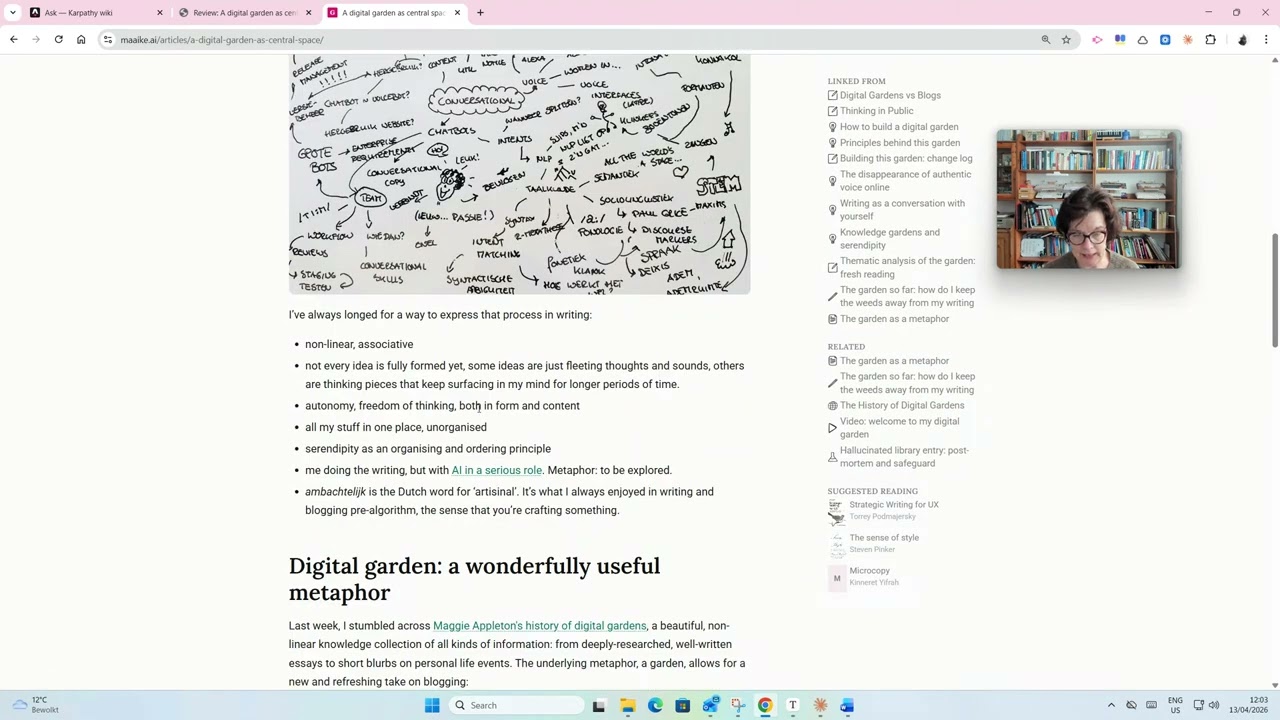Switch to 'Review: A digital garden' tab

pyautogui.click(x=238, y=13)
